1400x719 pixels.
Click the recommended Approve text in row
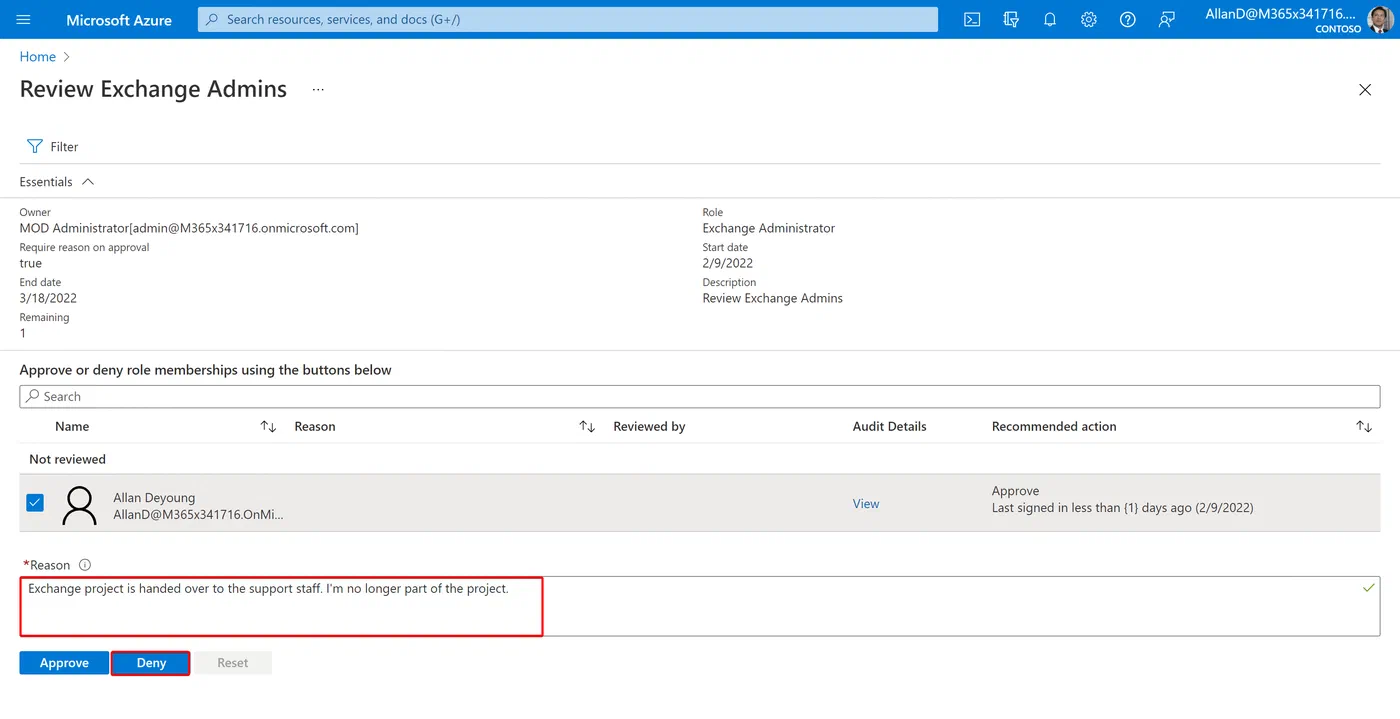click(x=1016, y=491)
